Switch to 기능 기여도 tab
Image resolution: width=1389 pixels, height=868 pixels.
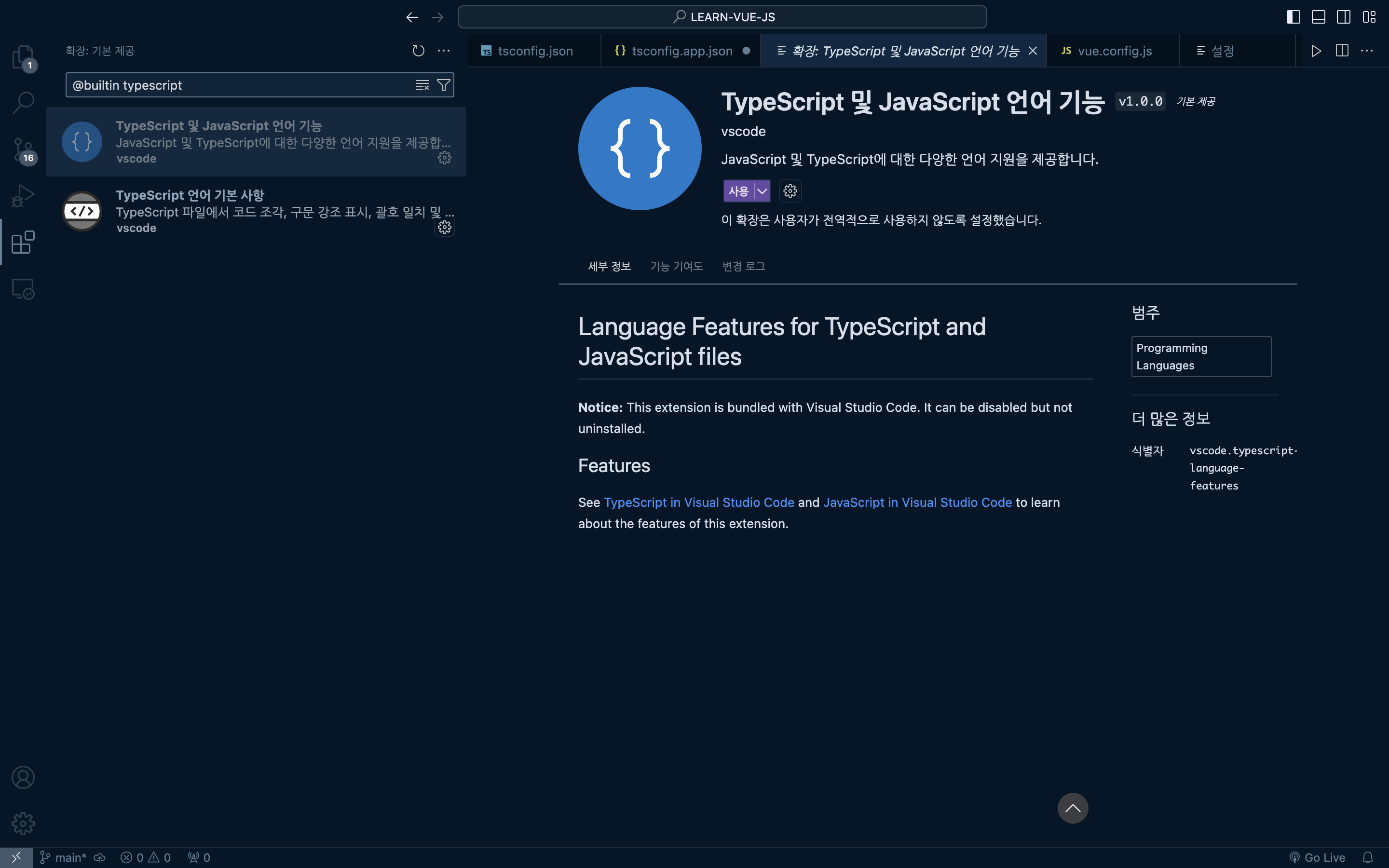click(x=676, y=266)
